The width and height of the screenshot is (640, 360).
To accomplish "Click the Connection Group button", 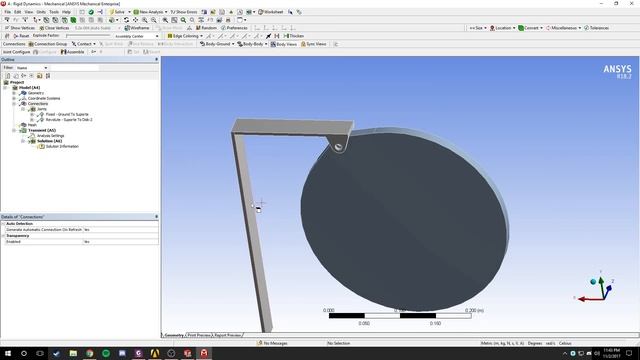I will 48,44.
